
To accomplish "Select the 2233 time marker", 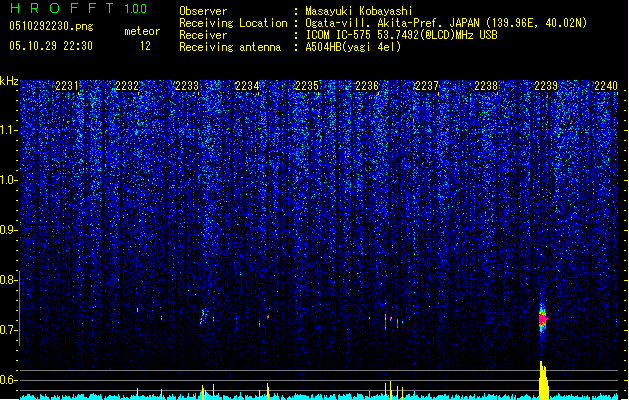I will tap(187, 86).
